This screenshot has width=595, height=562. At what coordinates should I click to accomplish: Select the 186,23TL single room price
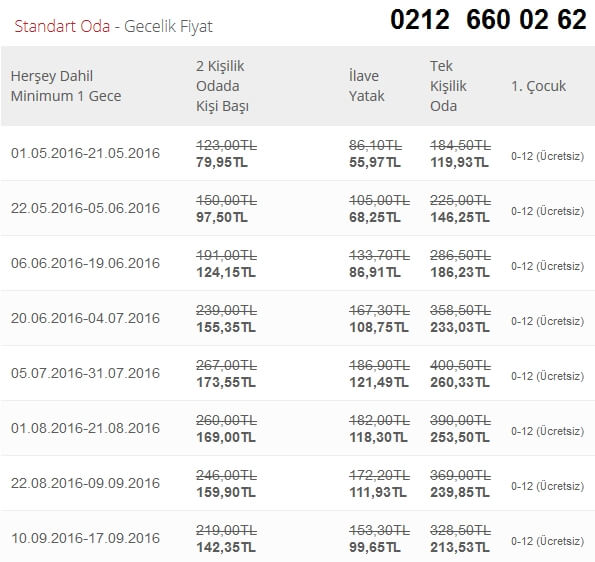coord(460,272)
